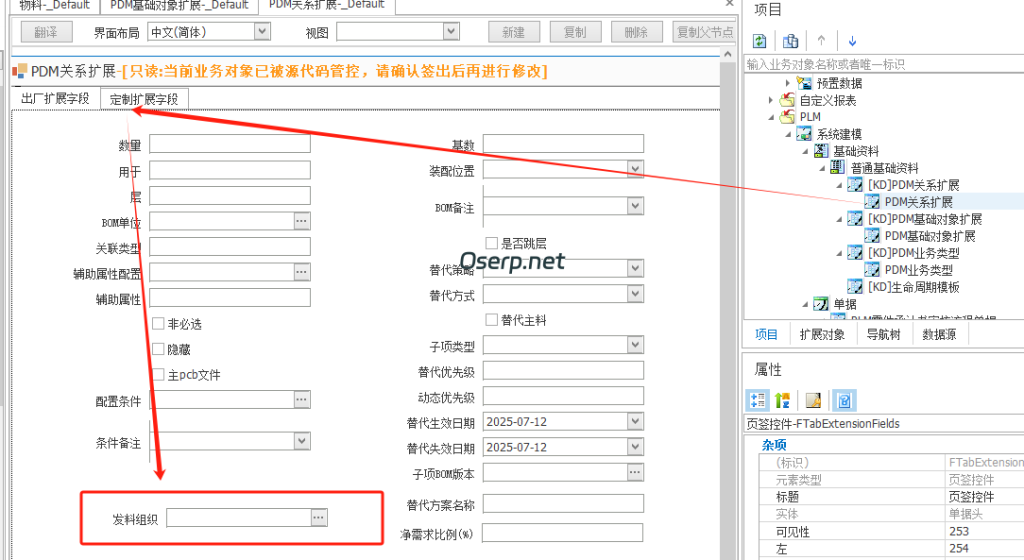Toggle the 主pcb文件 checkbox
Screen dimensions: 1024x560
point(158,374)
